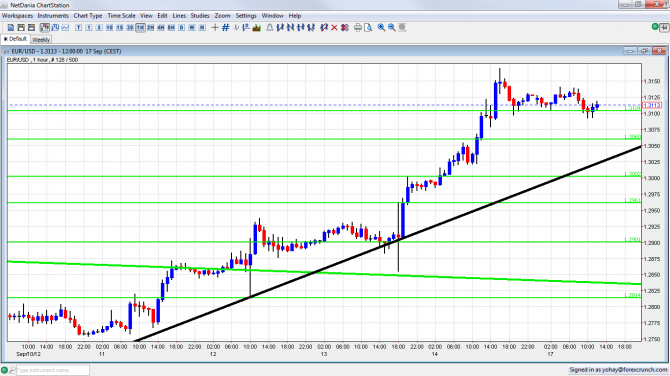This screenshot has width=670, height=376.
Task: Select the bar (OHLC) chart type icon
Action: tap(55, 27)
